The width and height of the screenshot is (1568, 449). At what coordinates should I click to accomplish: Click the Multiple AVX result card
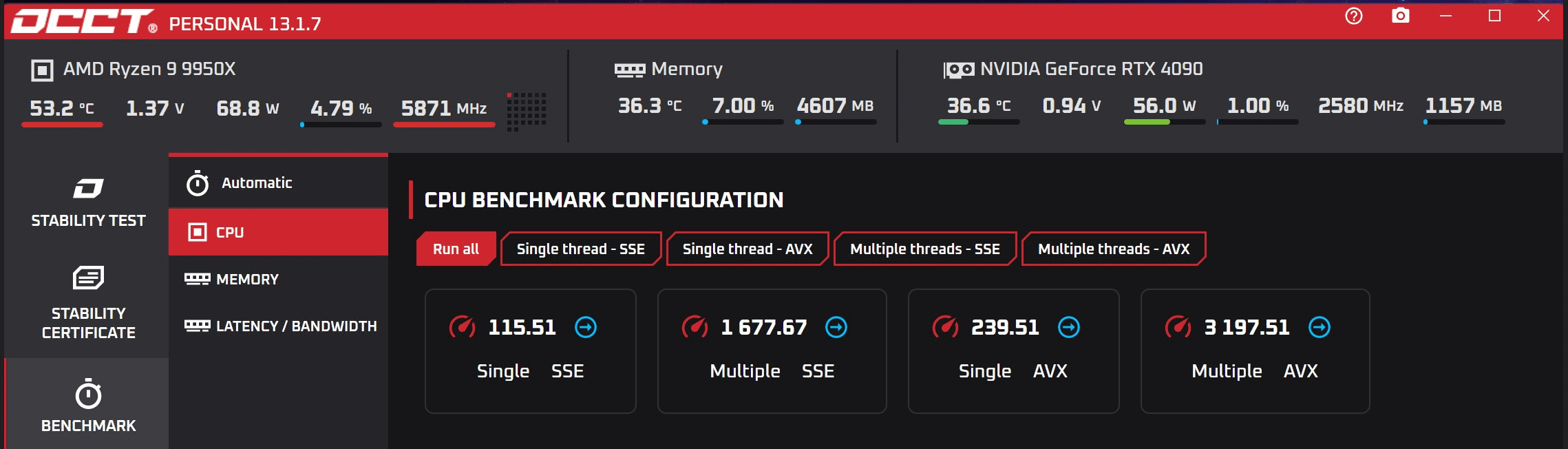point(1255,351)
